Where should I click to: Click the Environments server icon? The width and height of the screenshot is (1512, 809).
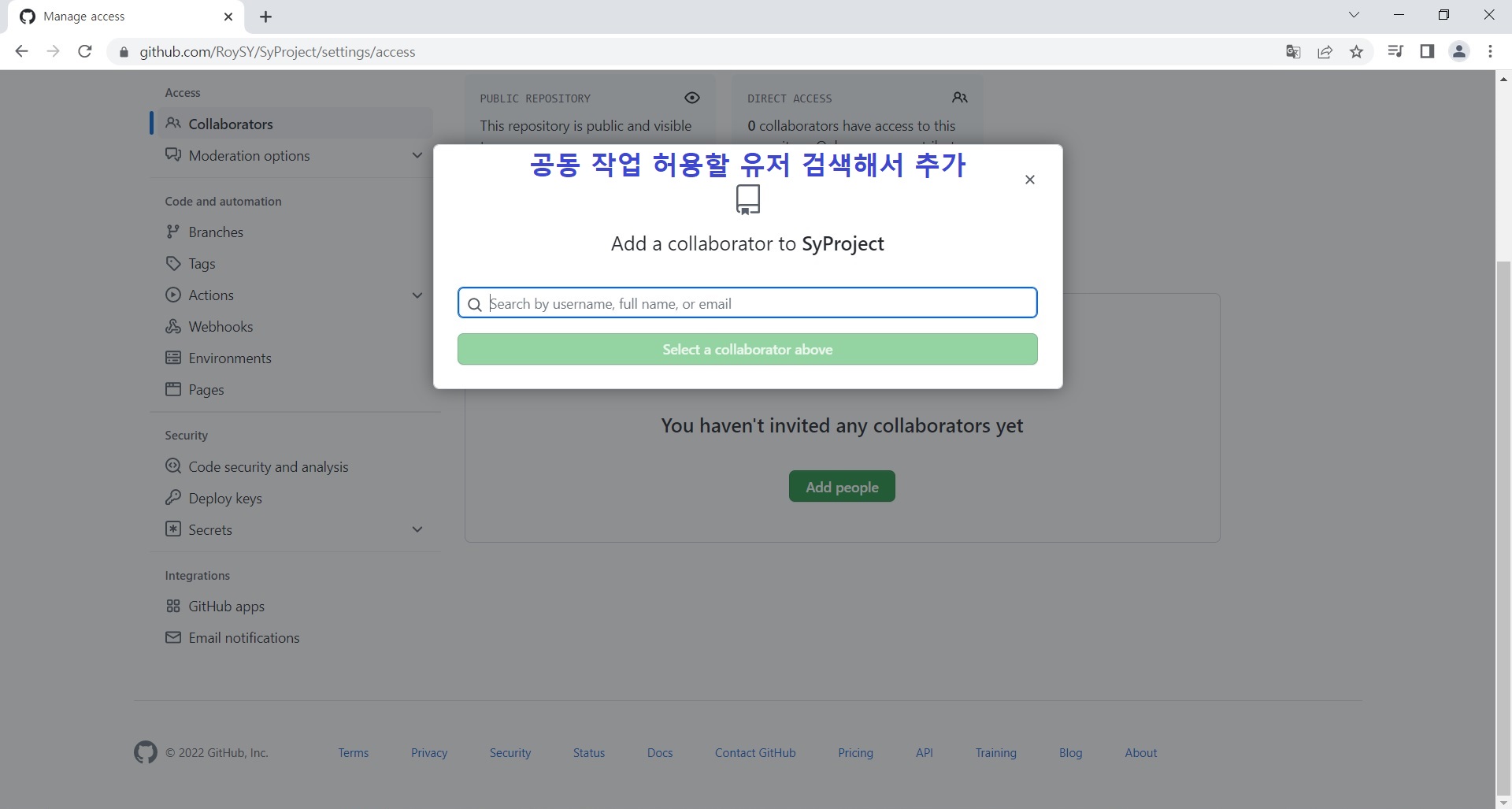tap(173, 358)
